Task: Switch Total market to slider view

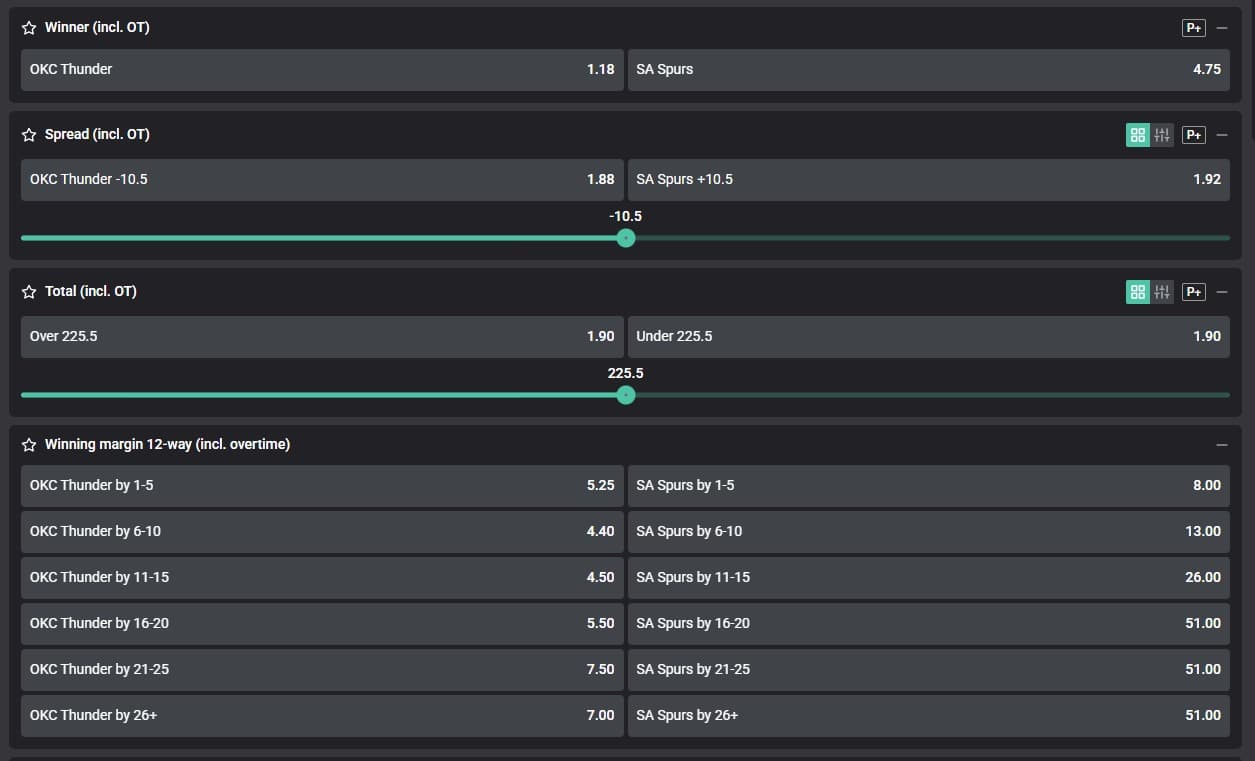Action: (1162, 292)
